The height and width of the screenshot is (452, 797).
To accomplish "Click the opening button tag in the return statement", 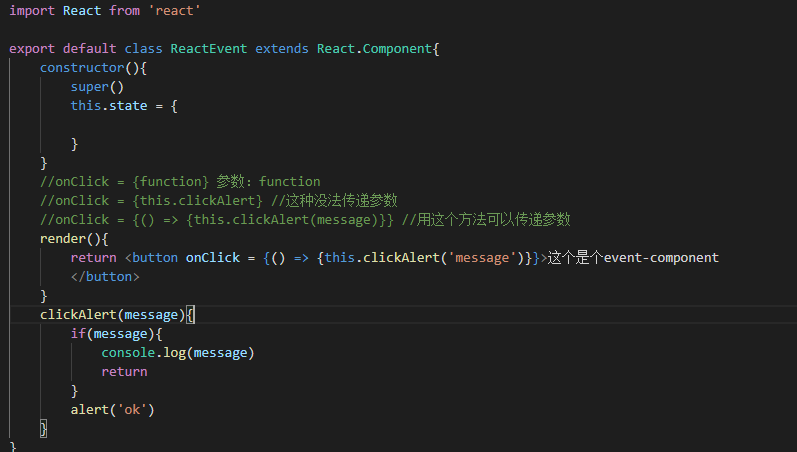I will click(155, 257).
